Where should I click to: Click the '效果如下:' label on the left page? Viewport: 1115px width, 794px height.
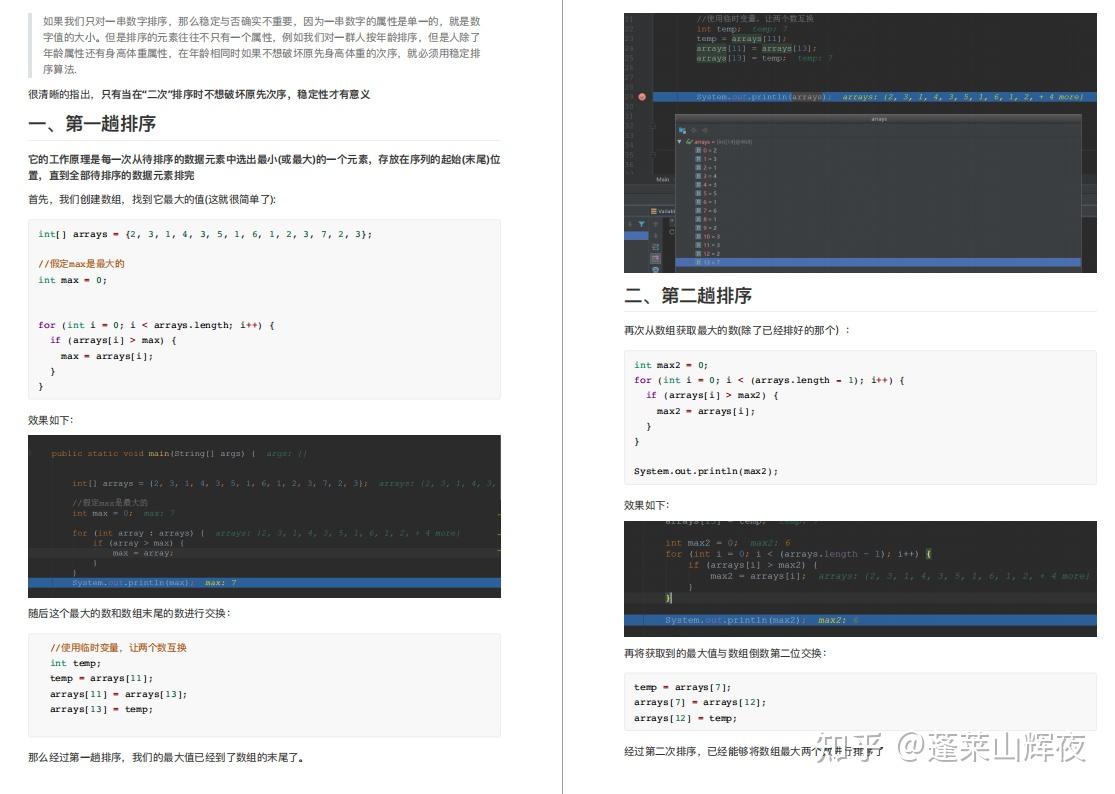point(50,420)
